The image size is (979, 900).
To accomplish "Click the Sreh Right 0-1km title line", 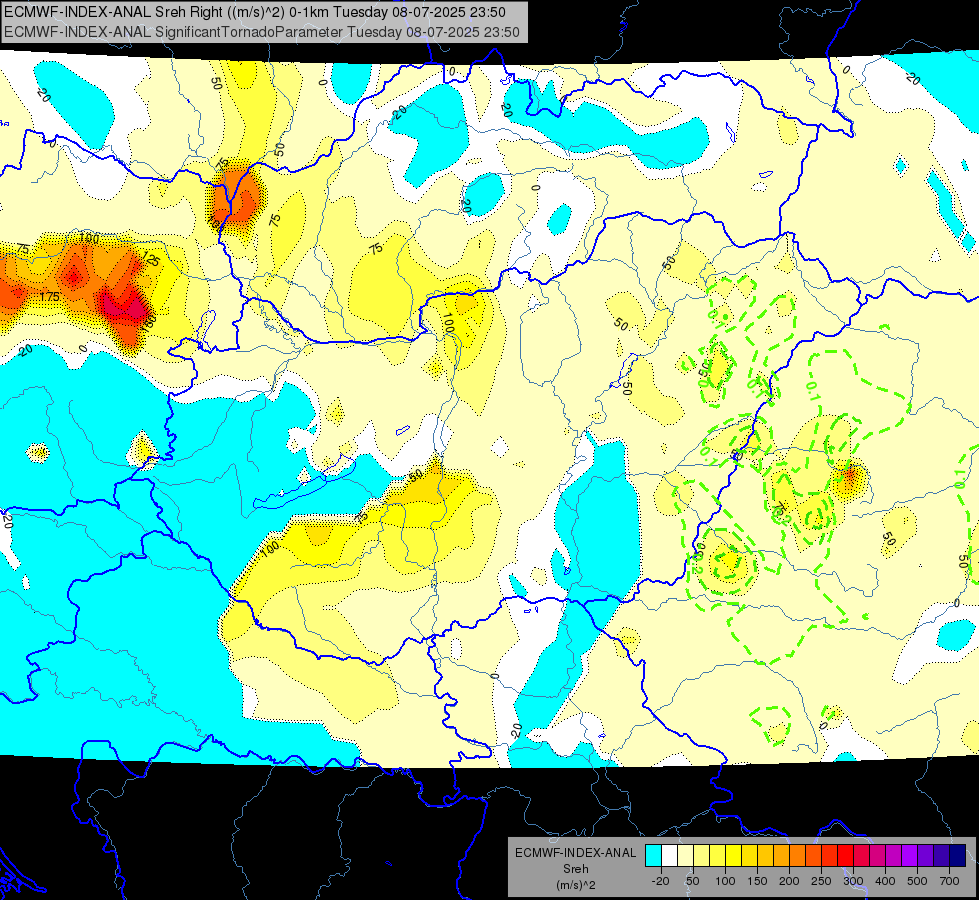I will coord(255,12).
